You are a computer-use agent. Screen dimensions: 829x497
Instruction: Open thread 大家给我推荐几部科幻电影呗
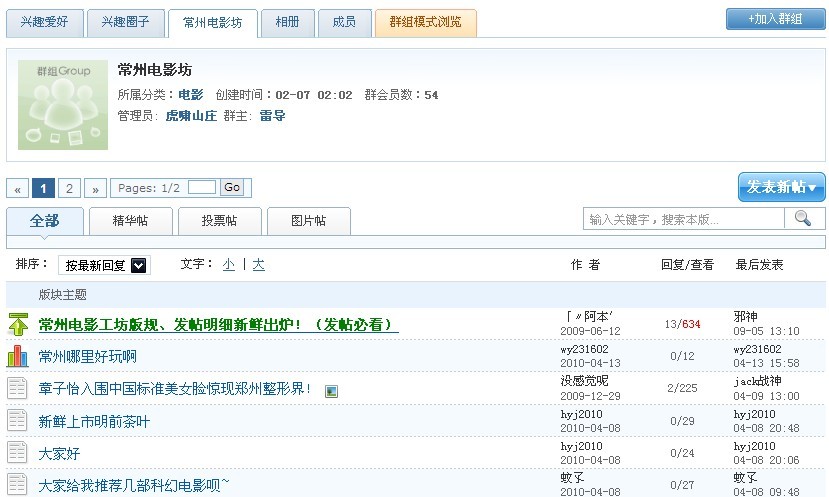[134, 485]
